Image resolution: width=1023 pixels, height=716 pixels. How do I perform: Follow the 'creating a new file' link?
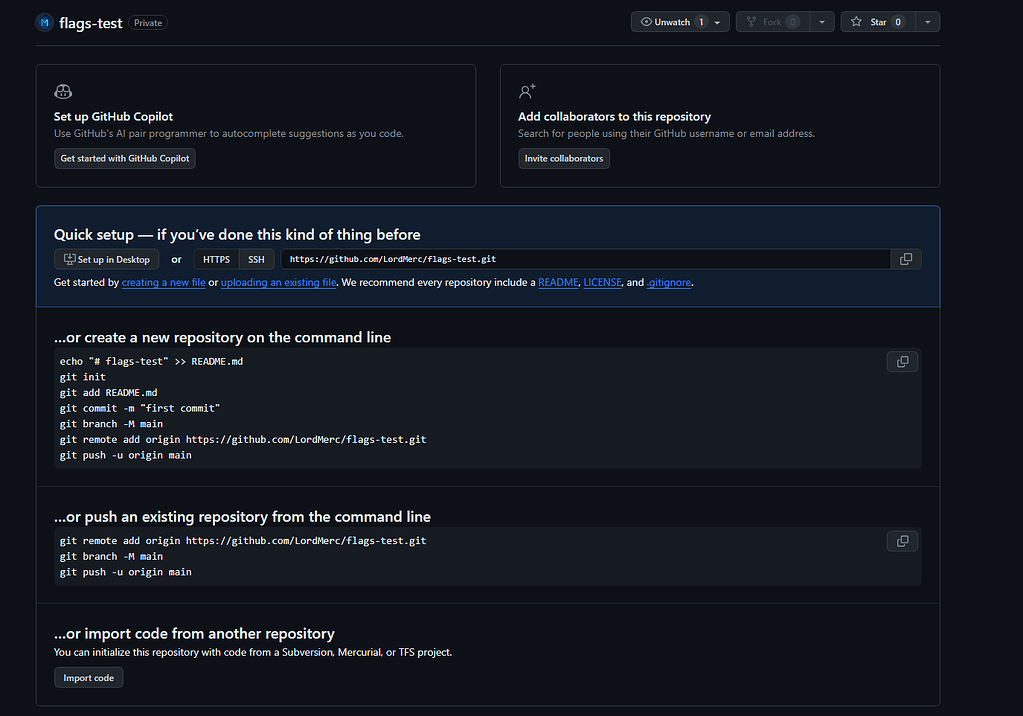tap(163, 283)
